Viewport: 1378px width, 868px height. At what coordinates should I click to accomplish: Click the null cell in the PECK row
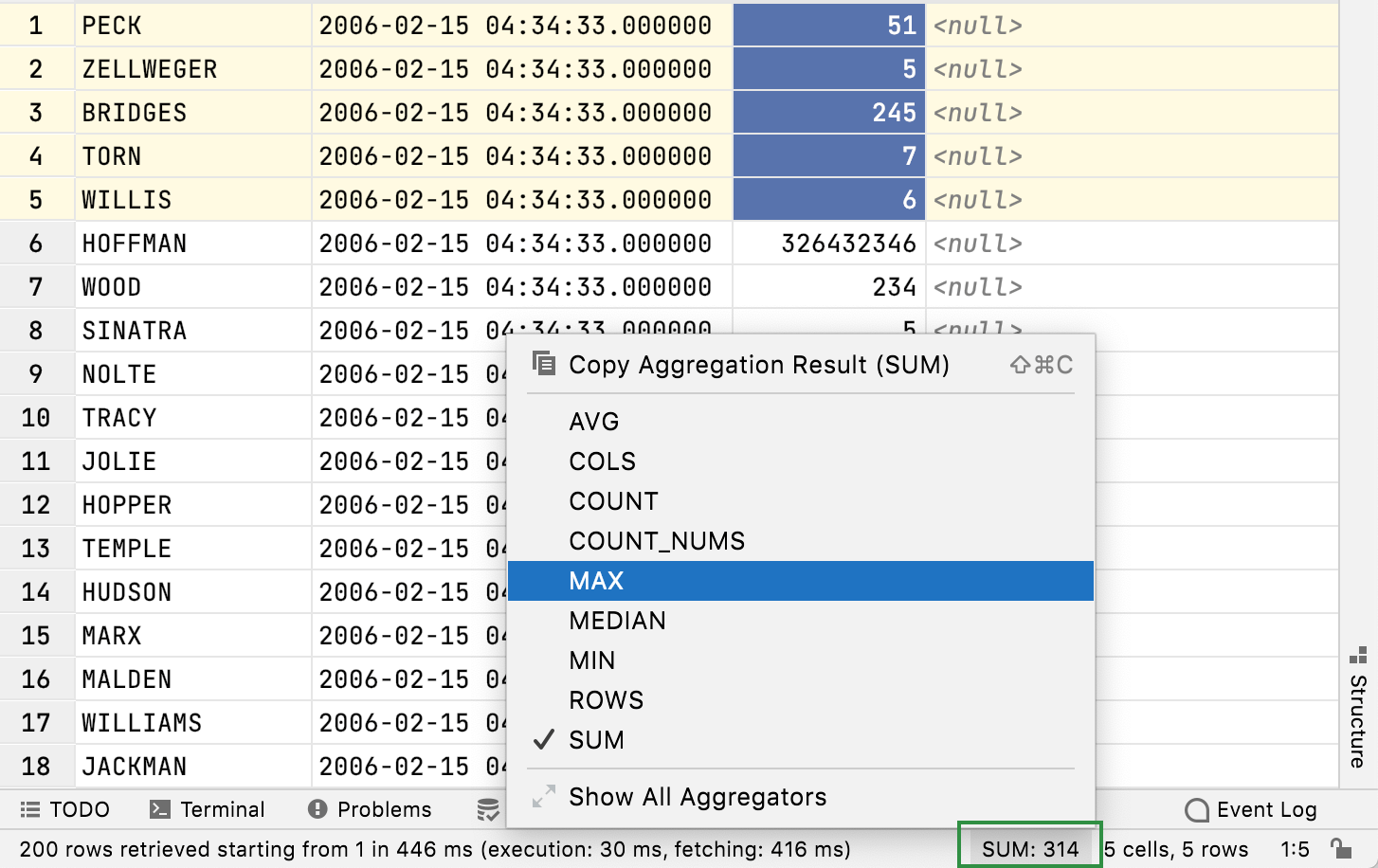(x=1133, y=26)
